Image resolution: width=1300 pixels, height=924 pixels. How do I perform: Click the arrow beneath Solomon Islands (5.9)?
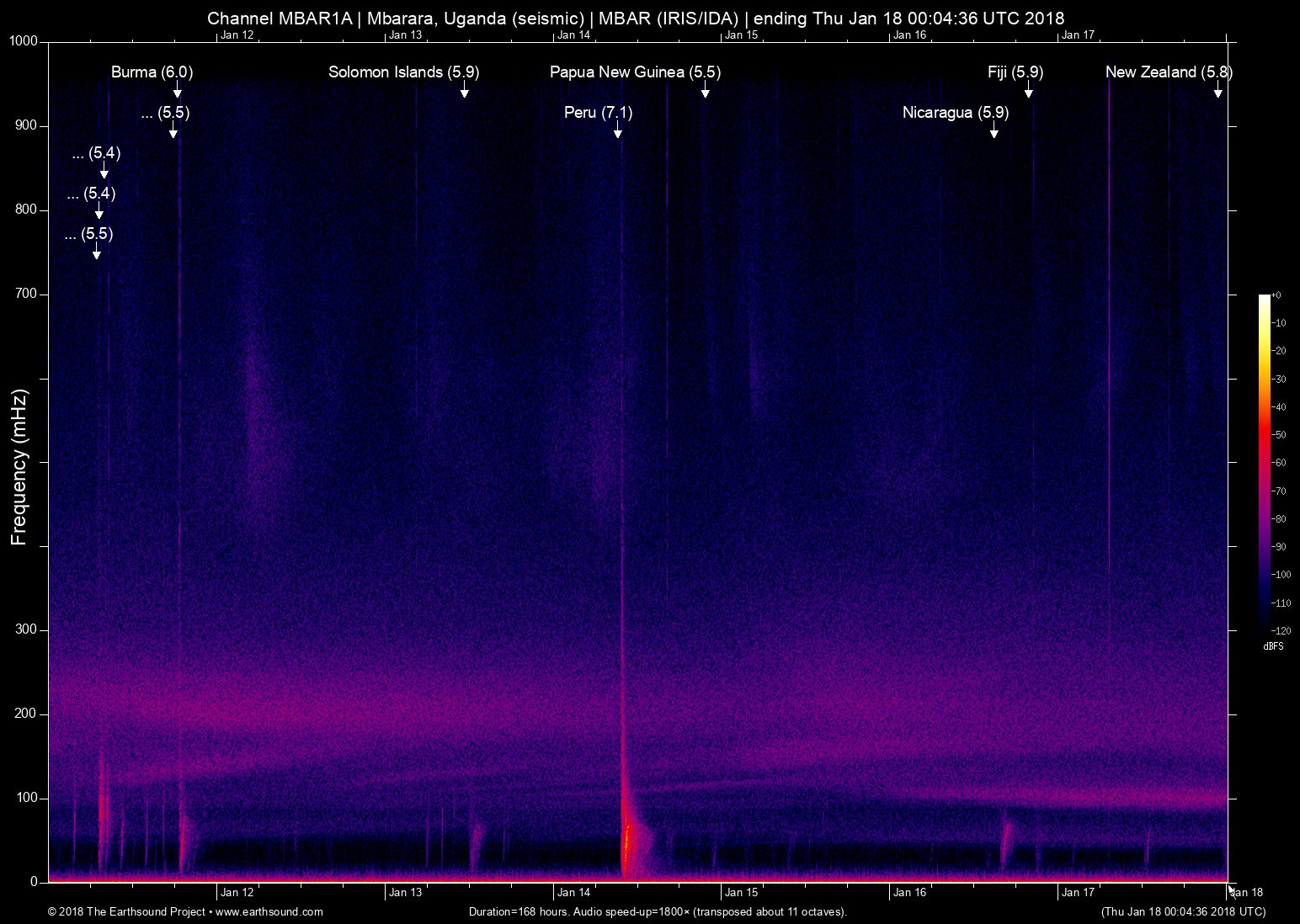[464, 91]
